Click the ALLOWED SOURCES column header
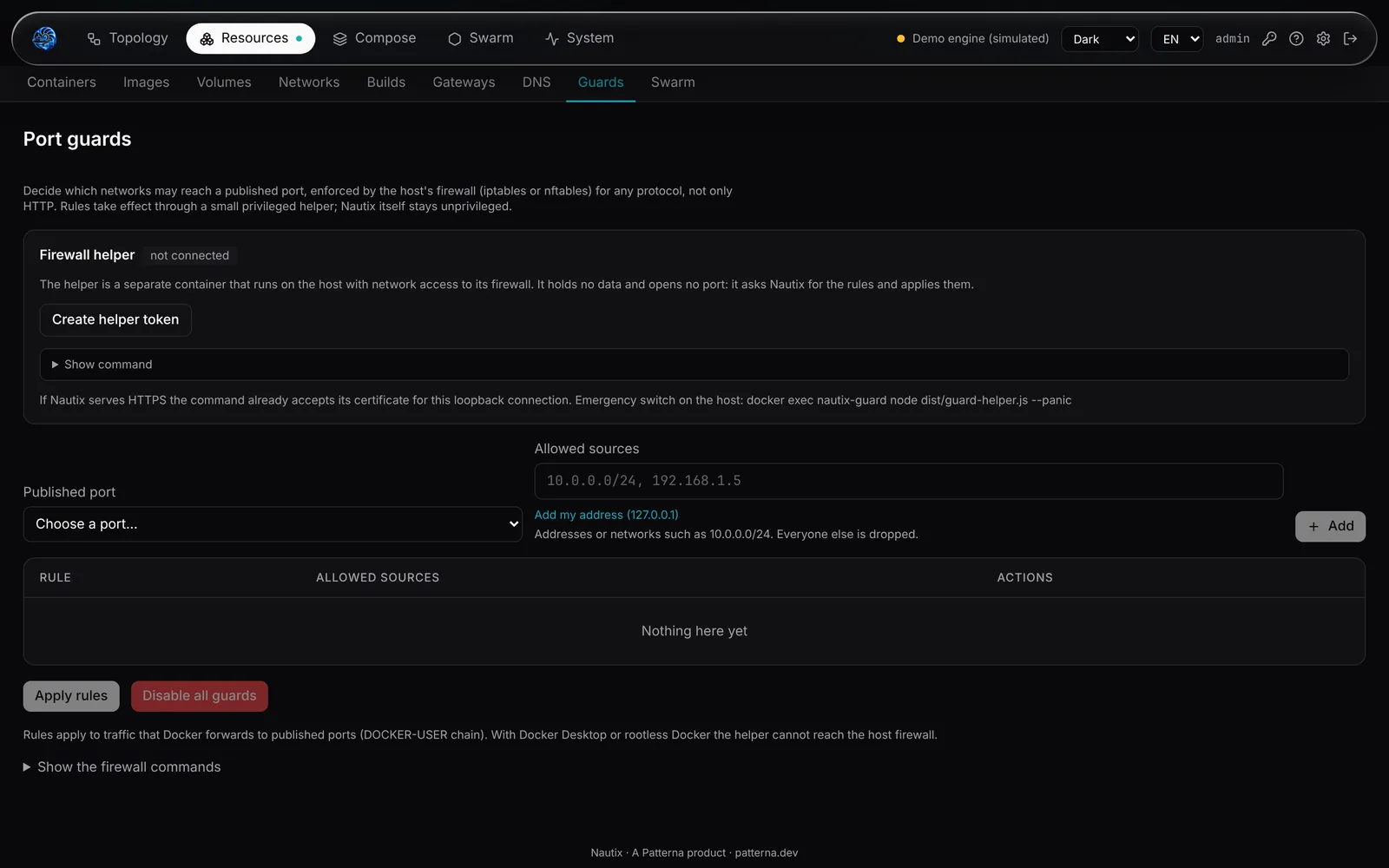This screenshot has height=868, width=1389. [378, 577]
